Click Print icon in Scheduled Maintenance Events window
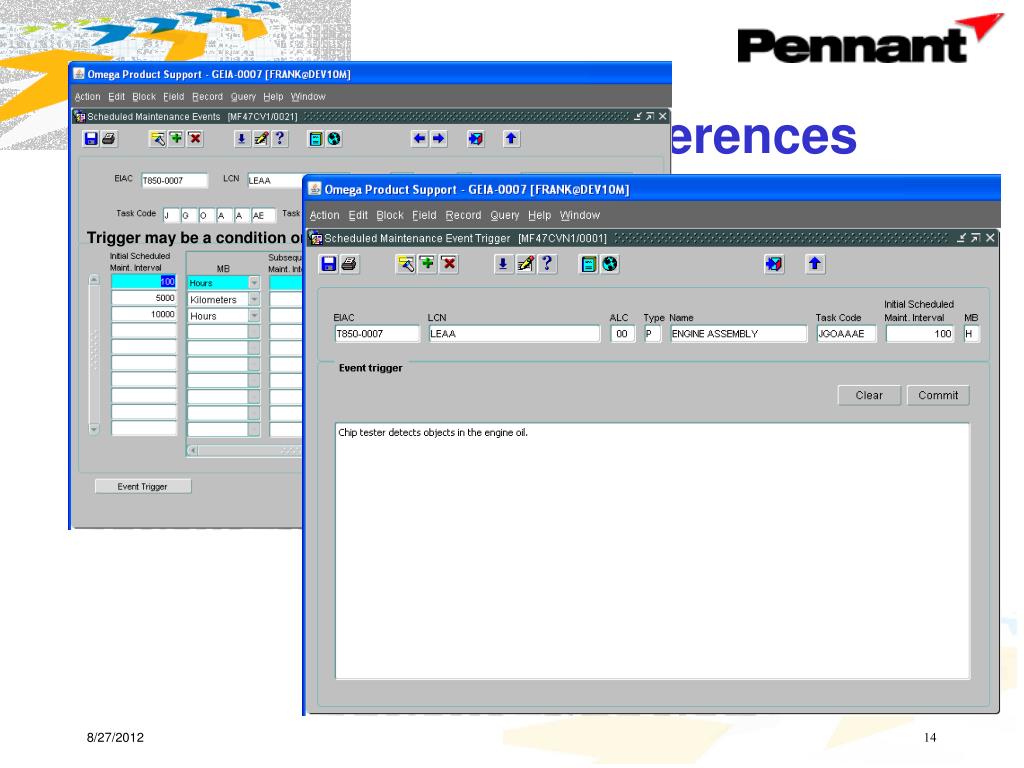This screenshot has height=768, width=1024. tap(108, 138)
